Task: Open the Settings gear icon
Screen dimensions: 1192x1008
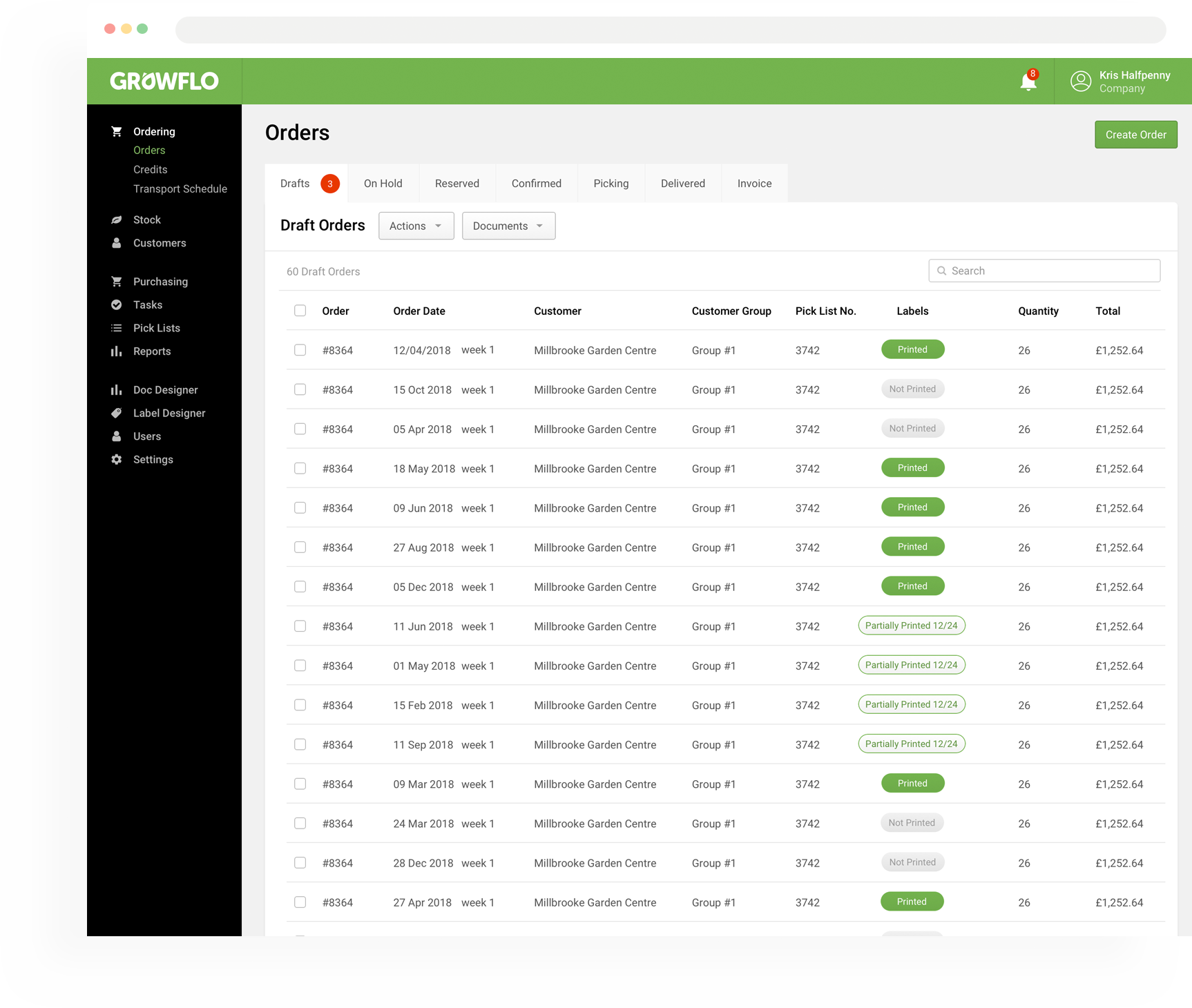Action: point(117,459)
